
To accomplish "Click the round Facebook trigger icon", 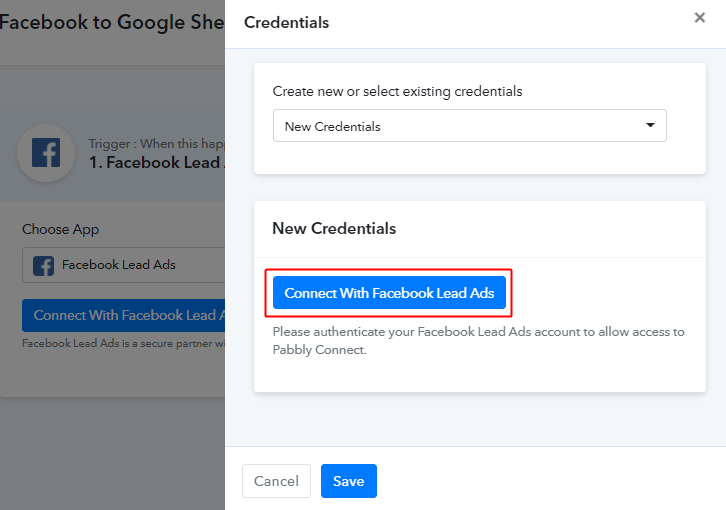I will (x=46, y=153).
